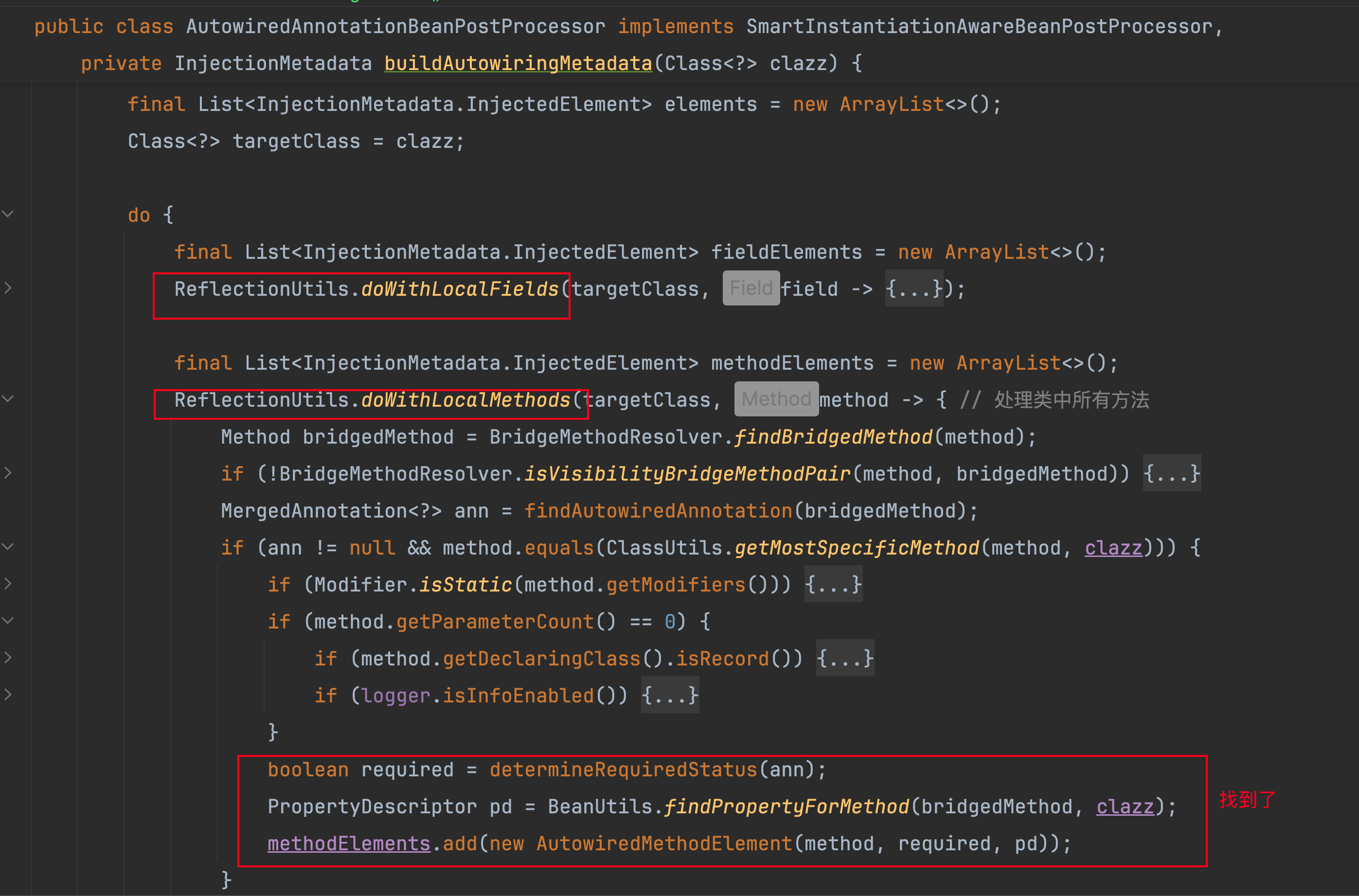Expand fold arrow beside Modifier.isStatic line
This screenshot has width=1359, height=896.
tap(8, 583)
